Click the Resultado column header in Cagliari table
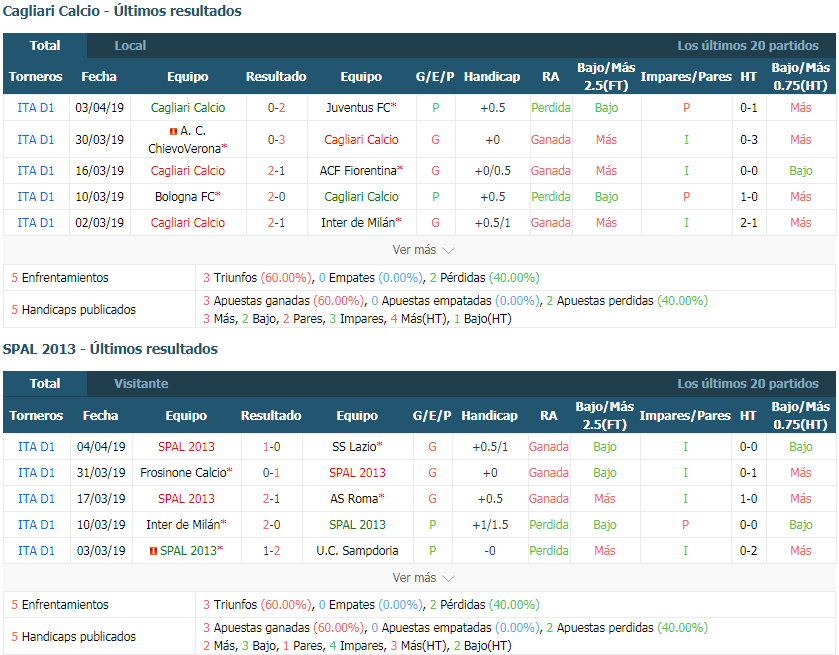Screen dimensions: 839x655 (x=276, y=77)
